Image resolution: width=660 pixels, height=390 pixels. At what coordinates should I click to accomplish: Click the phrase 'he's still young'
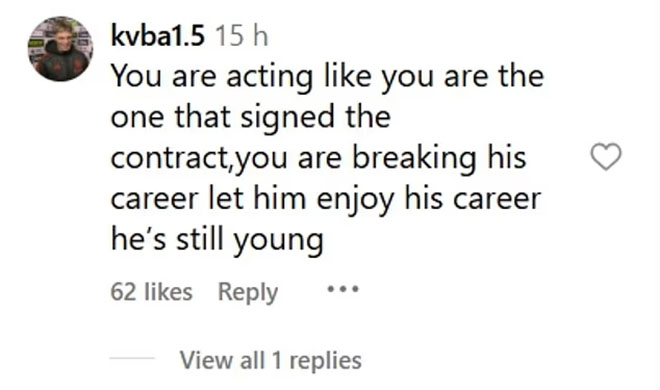pos(217,240)
